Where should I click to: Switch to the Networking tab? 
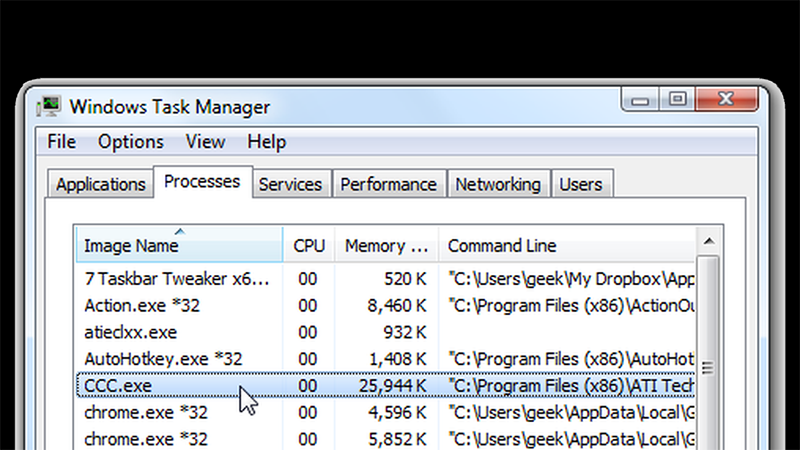497,185
